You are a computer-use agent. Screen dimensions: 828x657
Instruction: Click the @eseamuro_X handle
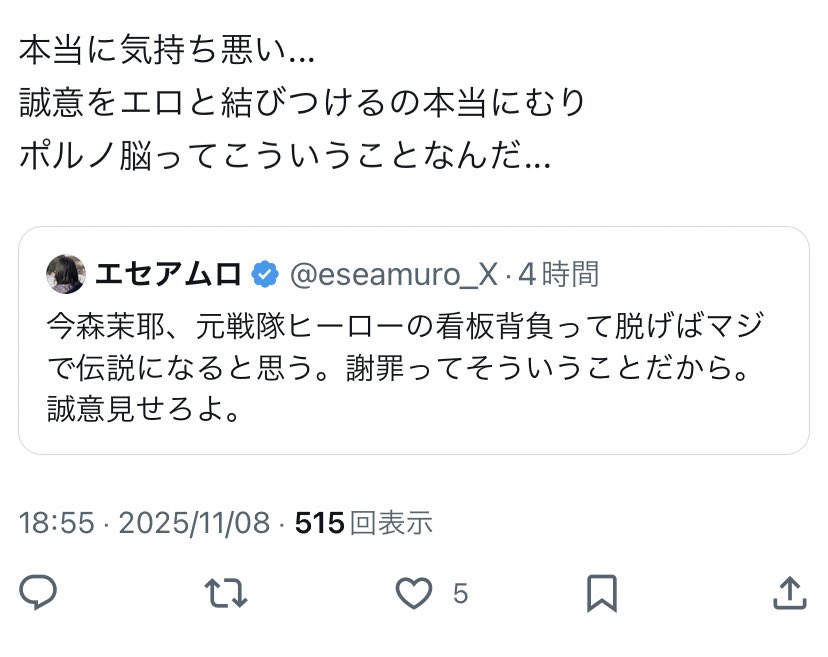pyautogui.click(x=393, y=273)
